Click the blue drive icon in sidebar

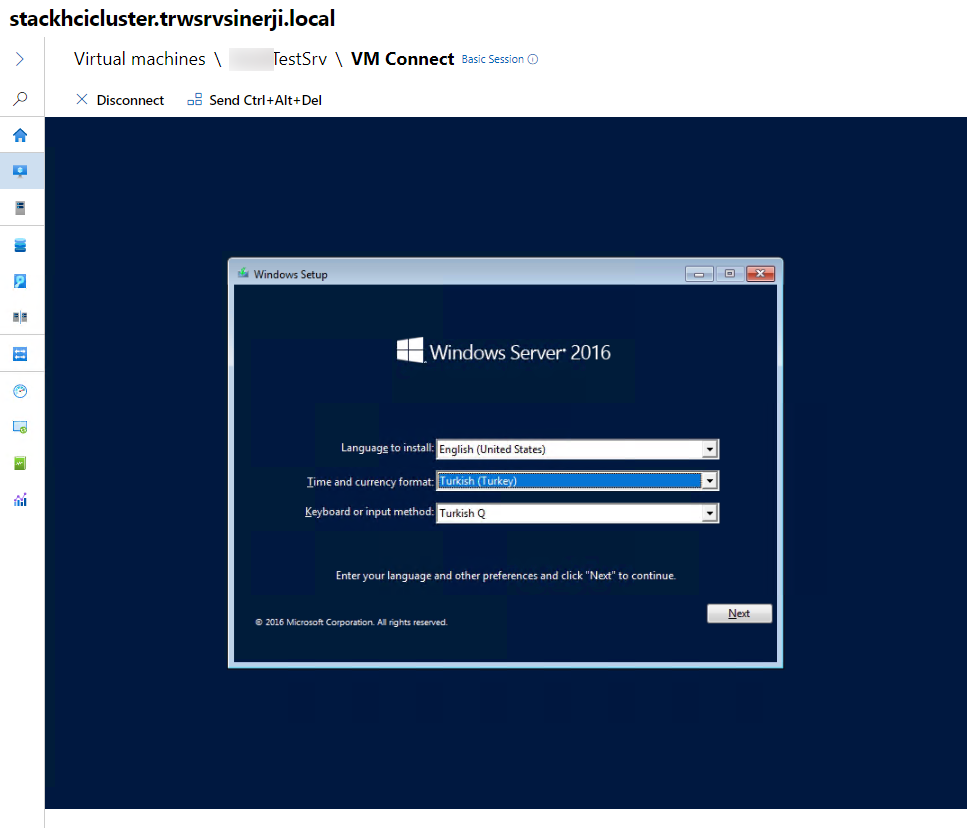tap(20, 281)
